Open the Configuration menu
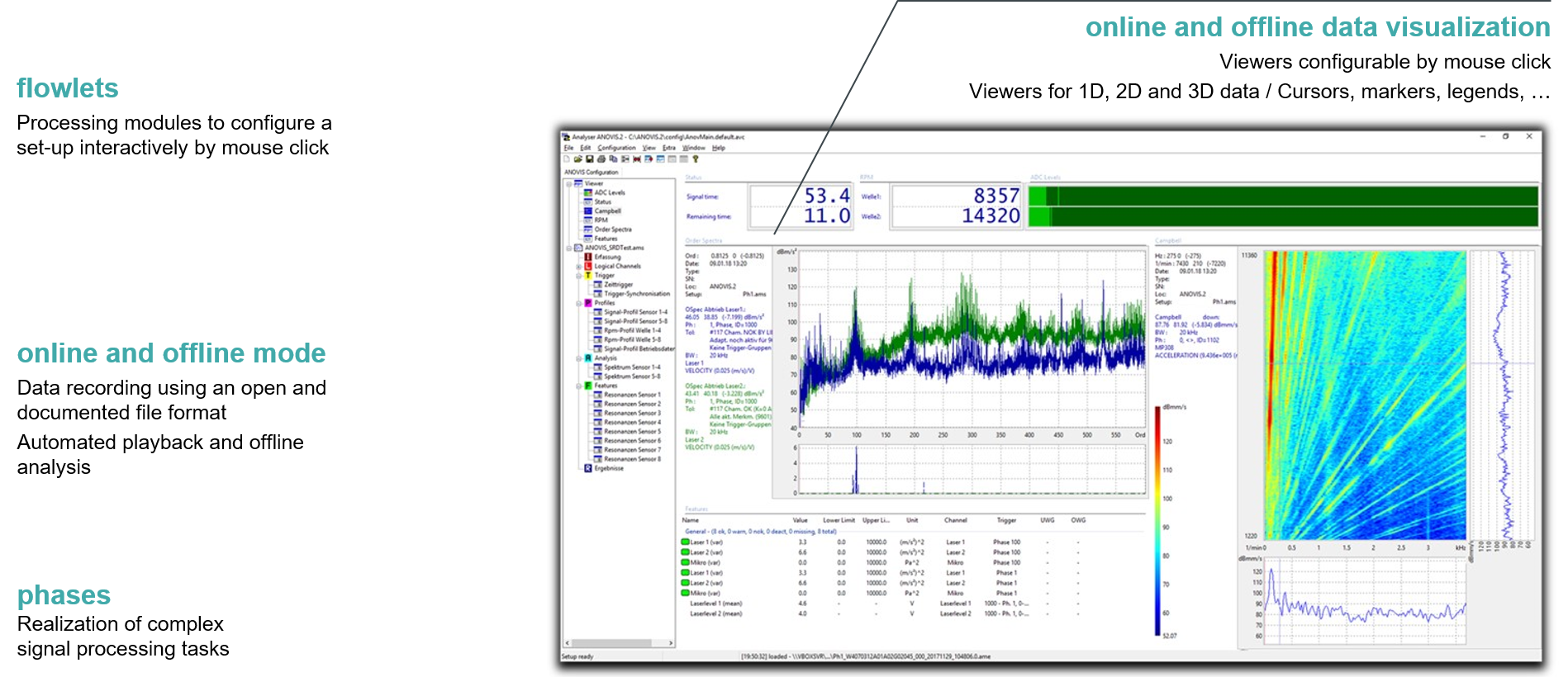Screen dimensions: 1568x677 [616, 148]
